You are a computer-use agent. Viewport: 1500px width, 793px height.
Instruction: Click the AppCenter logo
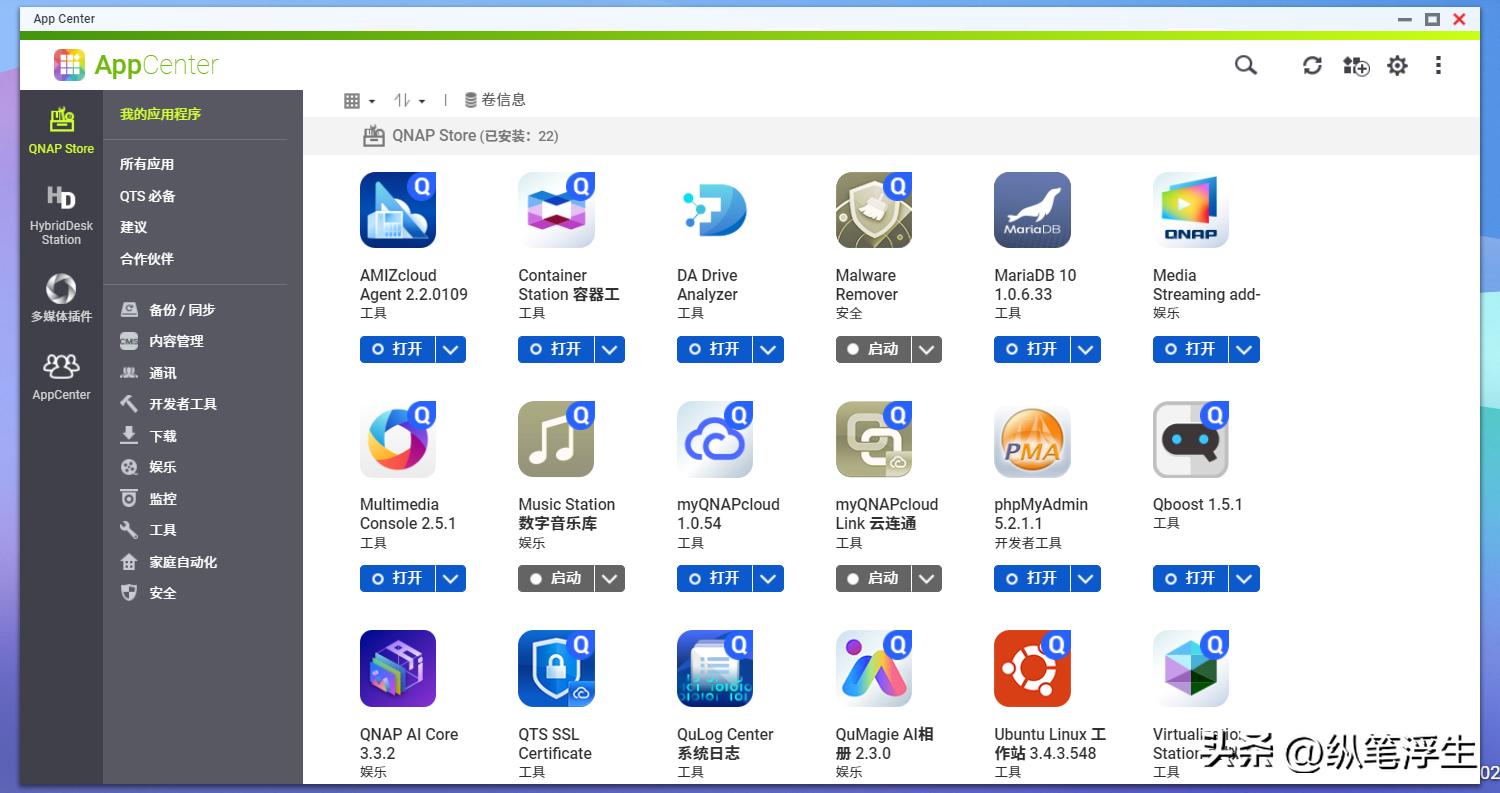[136, 65]
